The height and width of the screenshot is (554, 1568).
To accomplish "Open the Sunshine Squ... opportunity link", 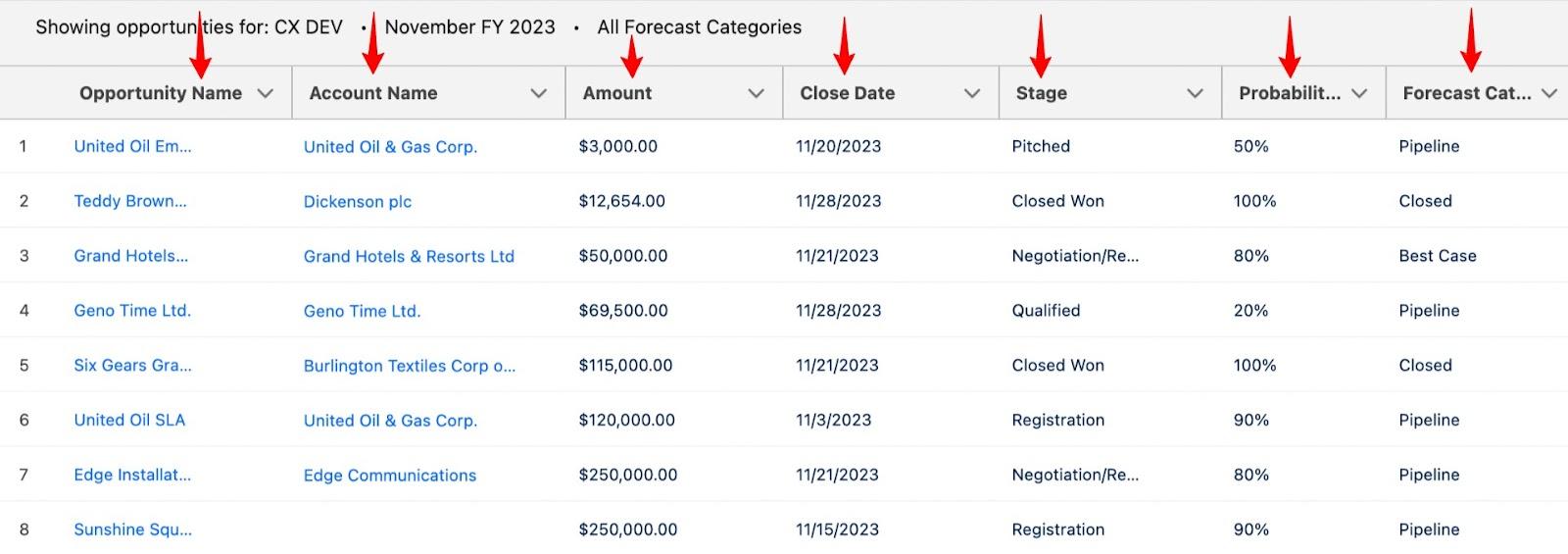I will (x=133, y=529).
